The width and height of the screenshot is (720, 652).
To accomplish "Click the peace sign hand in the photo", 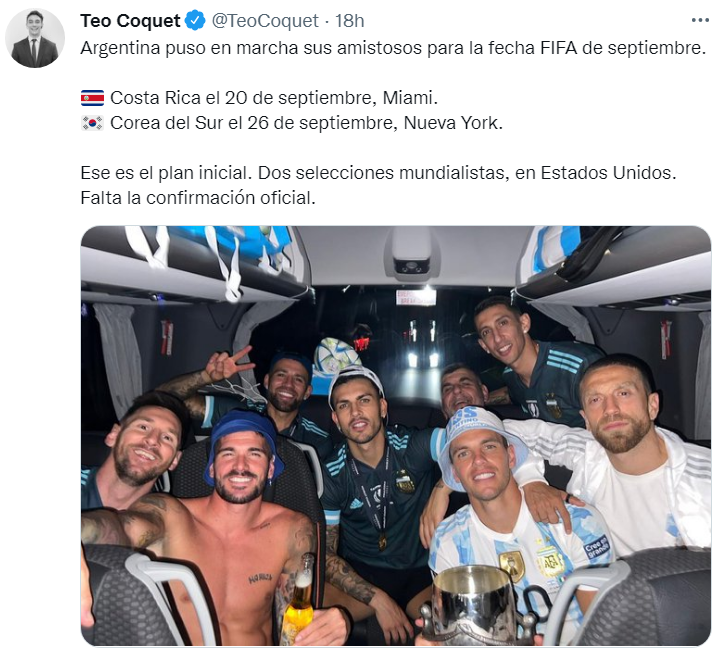I will tap(226, 362).
